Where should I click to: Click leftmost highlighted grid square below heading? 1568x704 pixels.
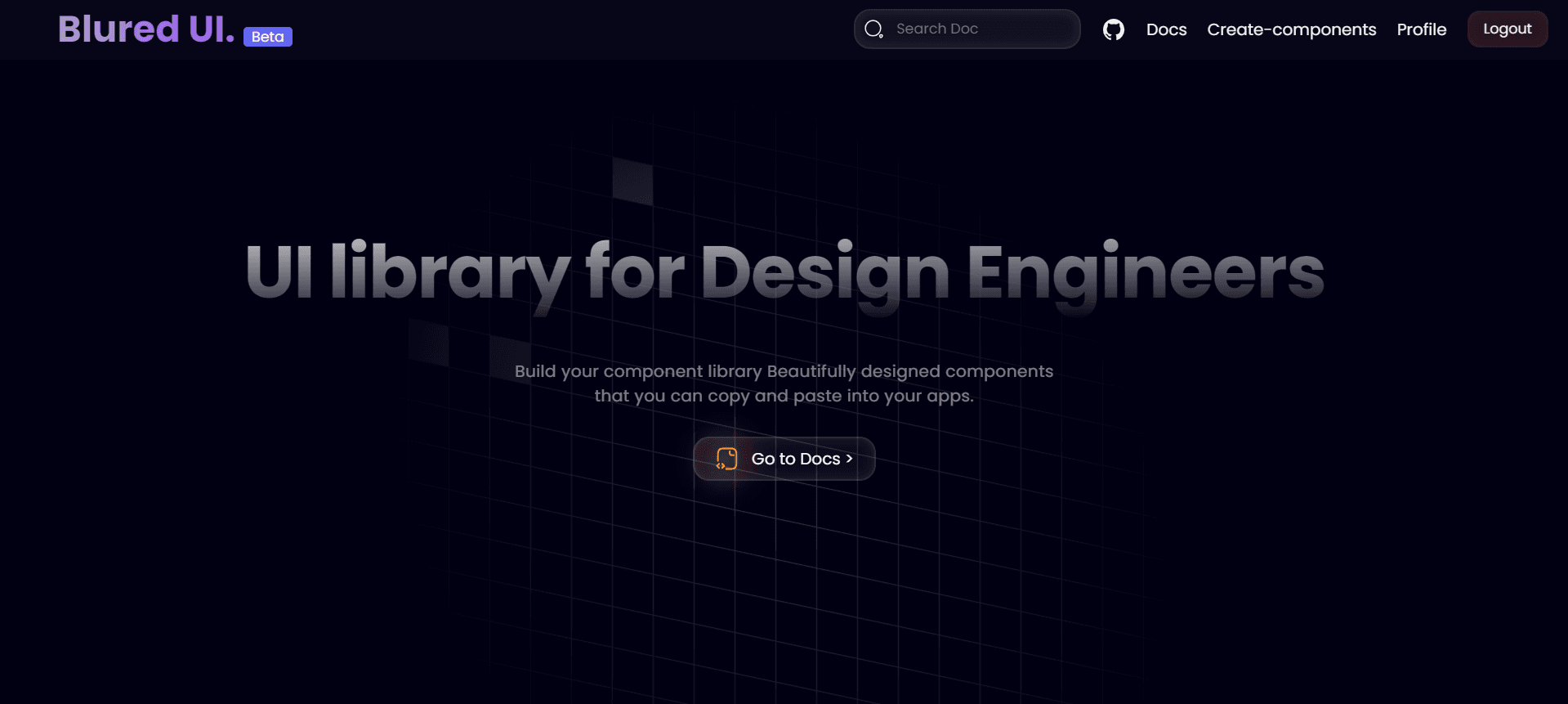[x=429, y=342]
